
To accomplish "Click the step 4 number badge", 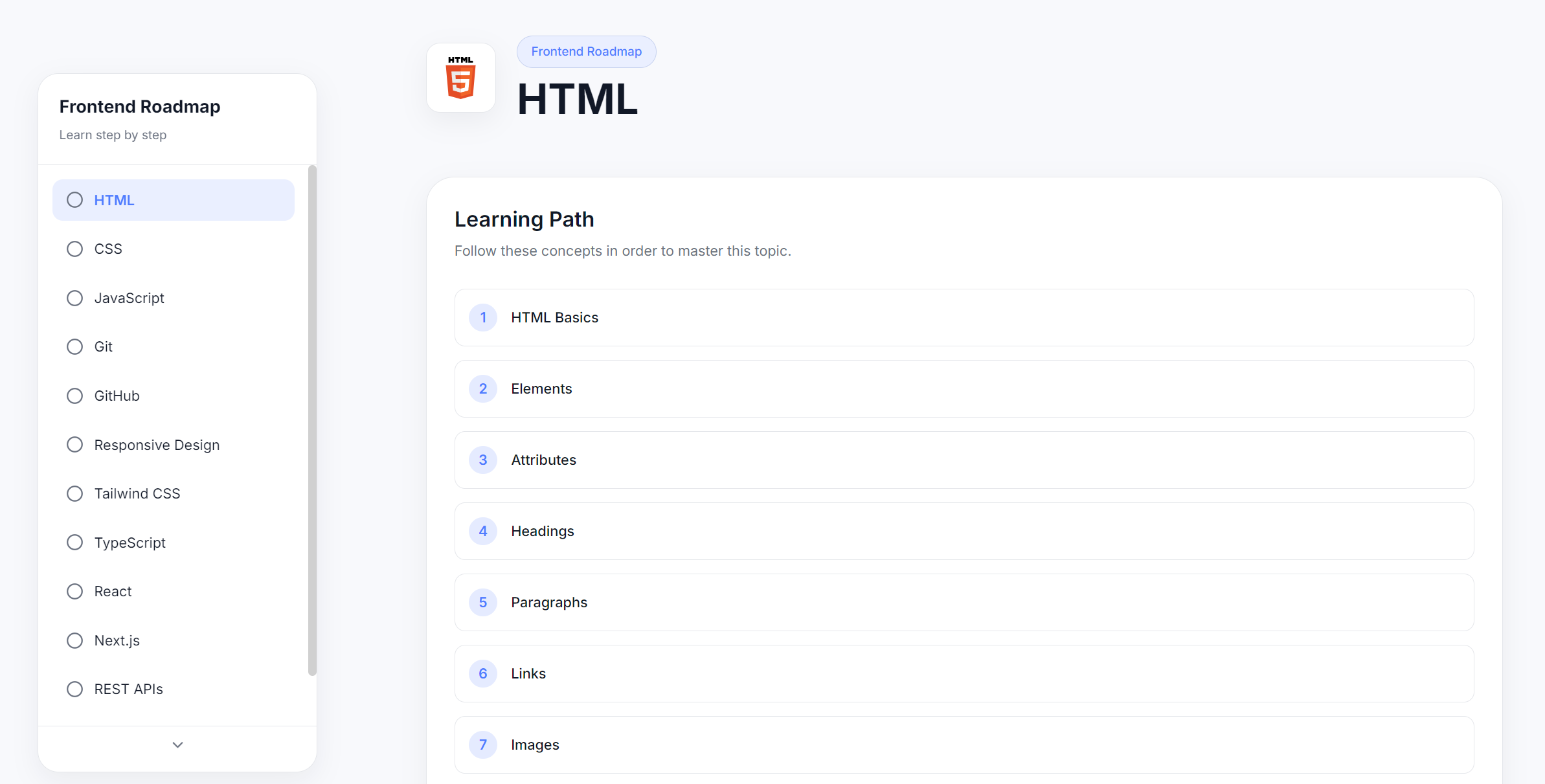I will (483, 532).
